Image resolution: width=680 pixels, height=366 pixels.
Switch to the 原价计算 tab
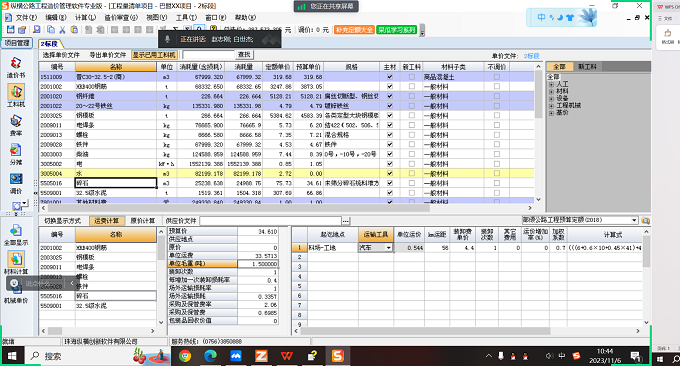click(143, 221)
